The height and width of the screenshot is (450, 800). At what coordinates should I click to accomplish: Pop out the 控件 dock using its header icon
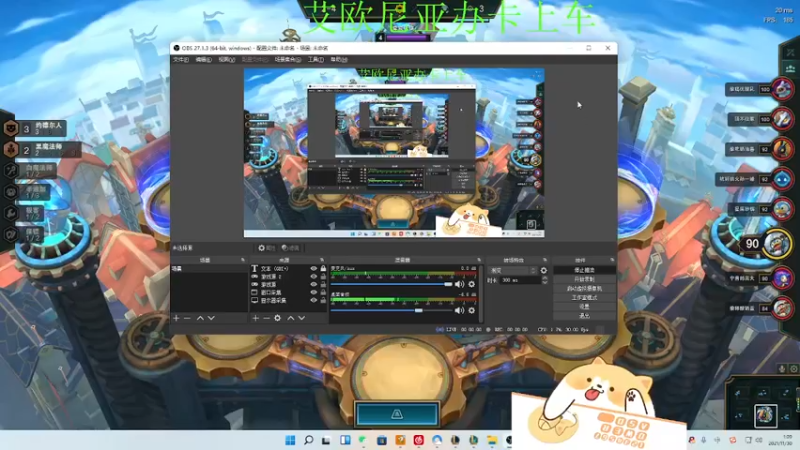pyautogui.click(x=612, y=260)
